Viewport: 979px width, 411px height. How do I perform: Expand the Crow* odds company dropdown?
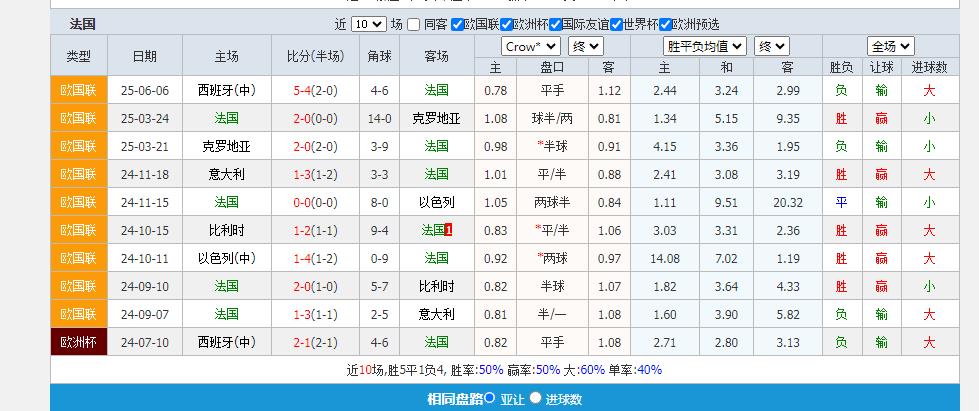[x=531, y=46]
